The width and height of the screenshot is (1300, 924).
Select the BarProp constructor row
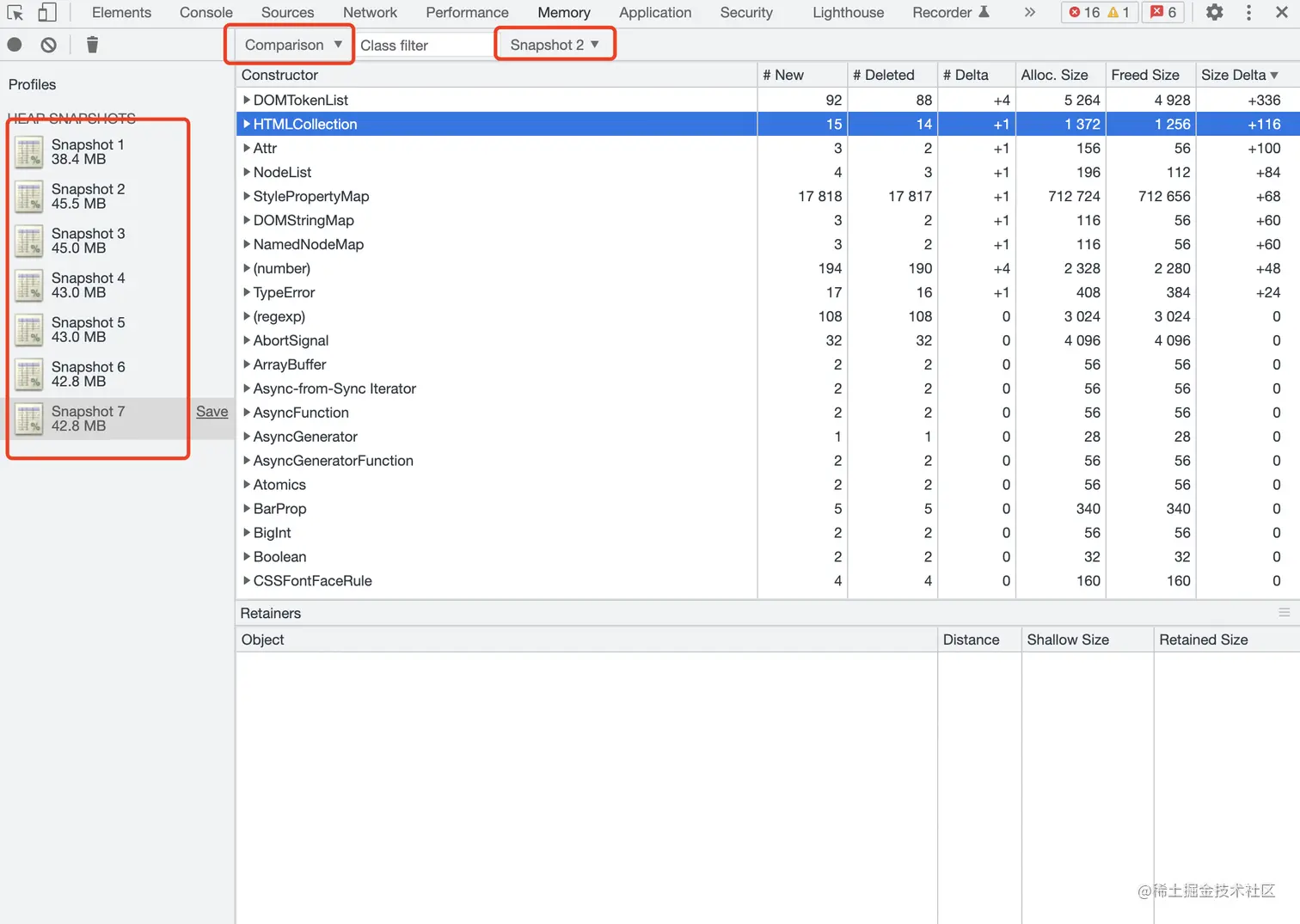[x=768, y=509]
